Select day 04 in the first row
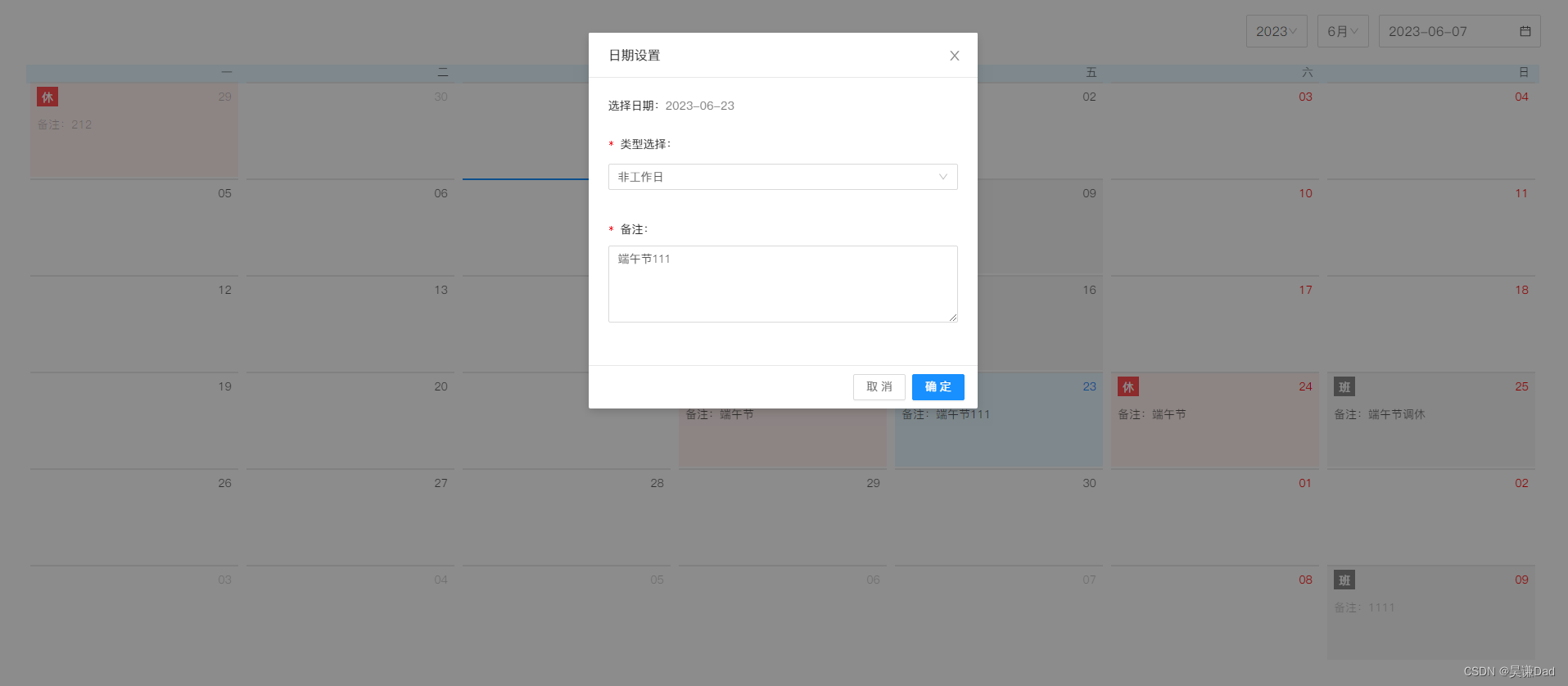Screen dimensions: 1568x686 pyautogui.click(x=1431, y=130)
